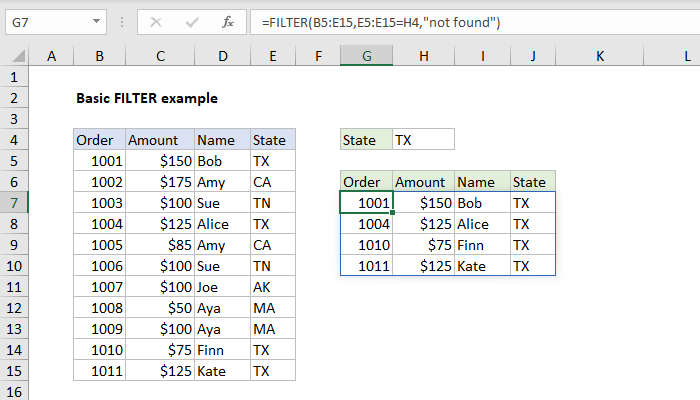This screenshot has height=400, width=700.
Task: Select row 12 header
Action: pyautogui.click(x=14, y=308)
